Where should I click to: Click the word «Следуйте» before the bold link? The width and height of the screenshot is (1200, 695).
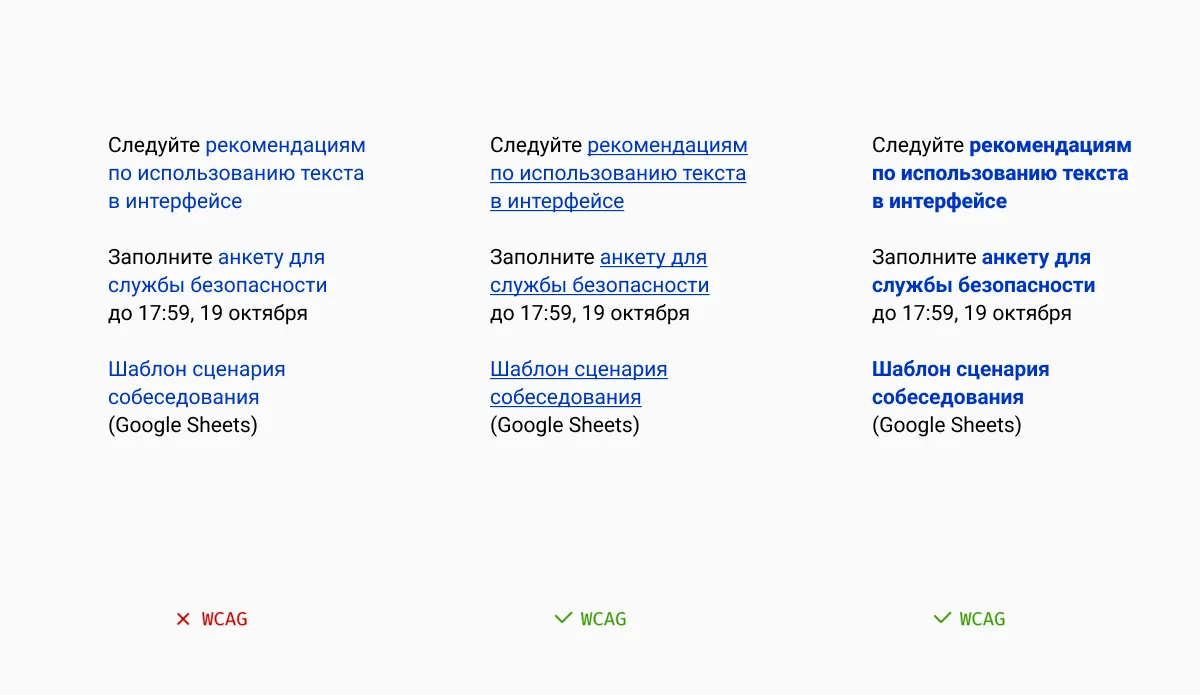[x=917, y=145]
